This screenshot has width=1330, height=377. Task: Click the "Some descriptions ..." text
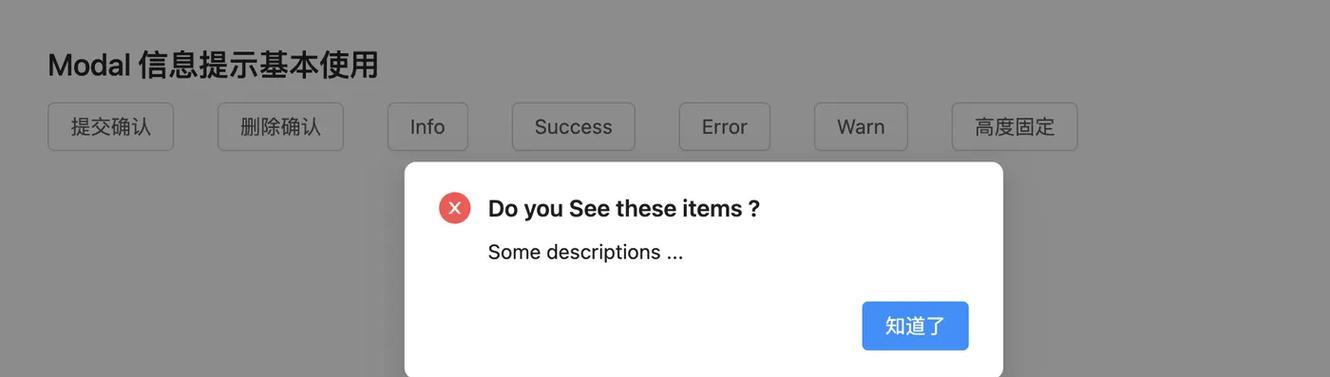[x=586, y=252]
